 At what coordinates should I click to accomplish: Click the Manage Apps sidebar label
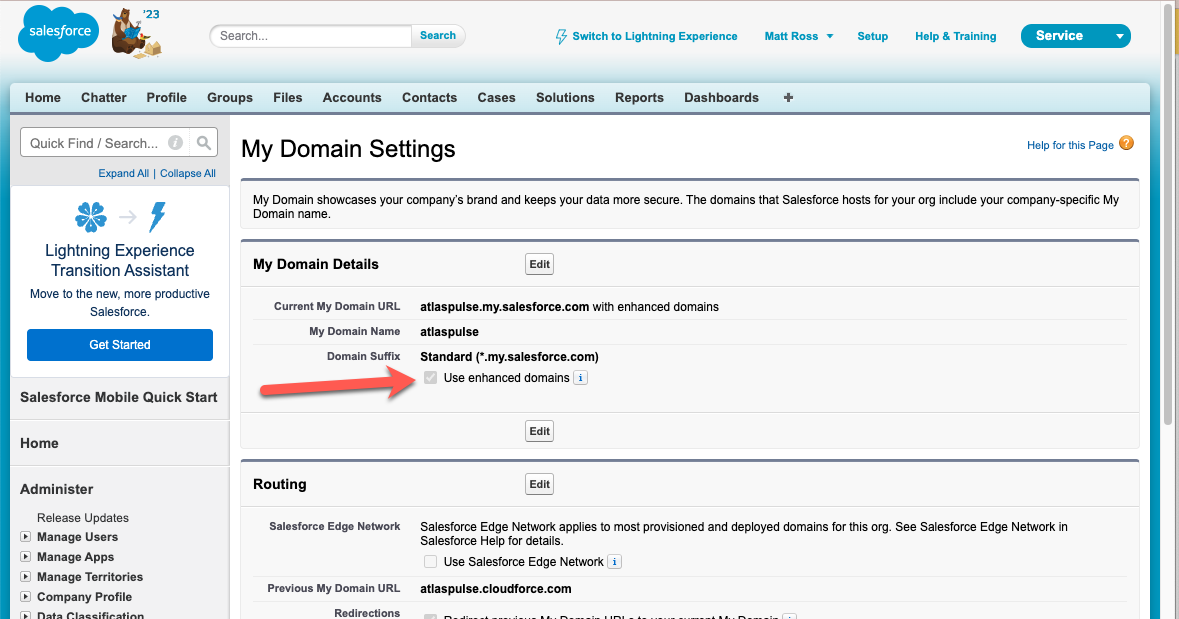click(75, 557)
